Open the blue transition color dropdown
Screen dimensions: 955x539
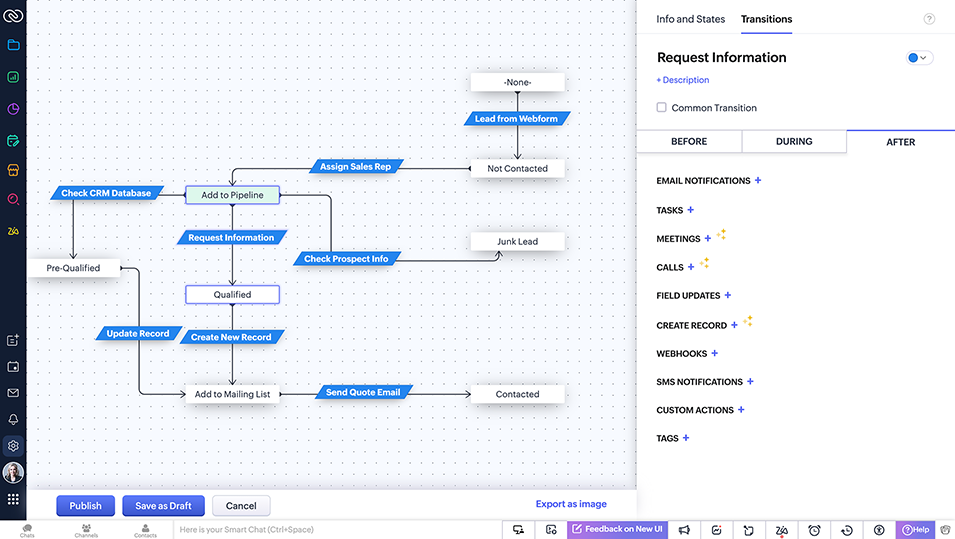(x=918, y=58)
